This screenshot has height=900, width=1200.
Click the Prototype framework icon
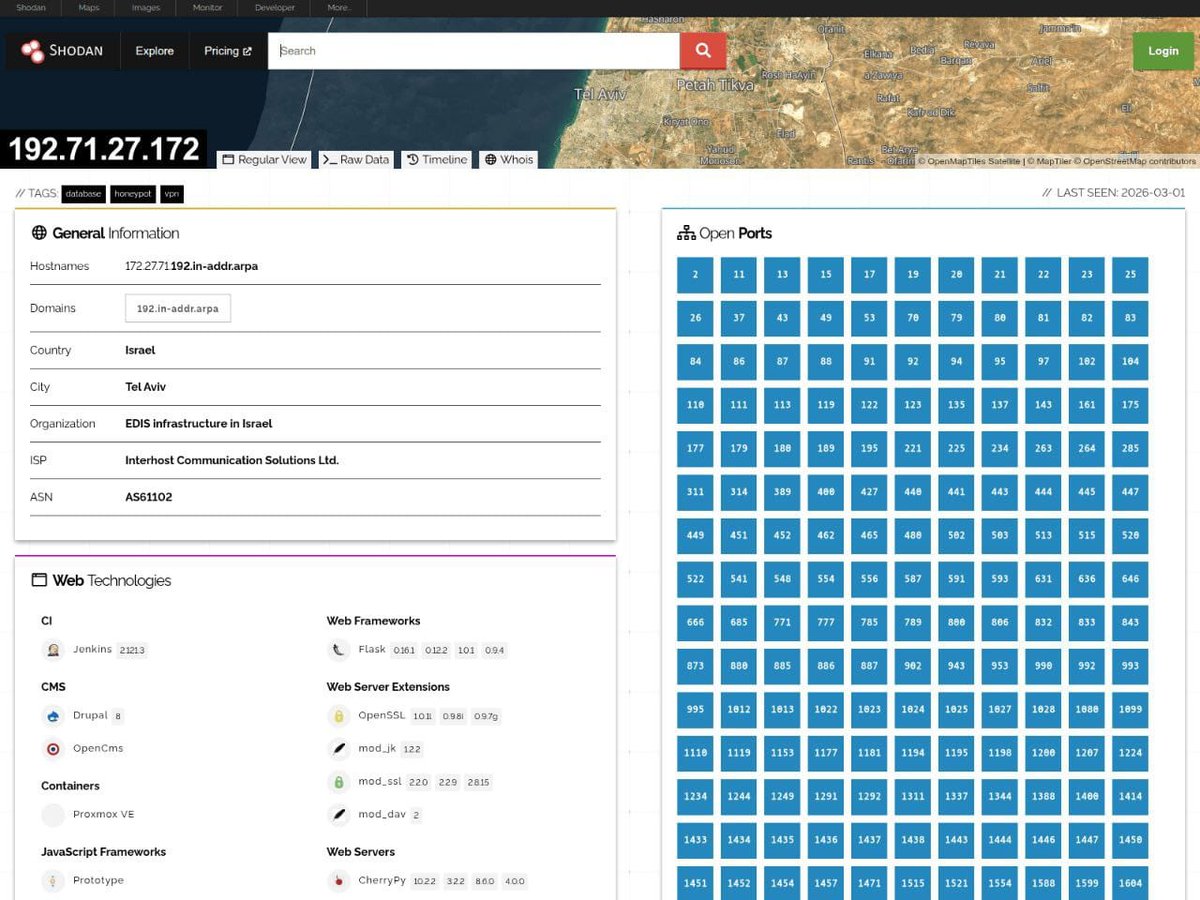click(x=53, y=880)
